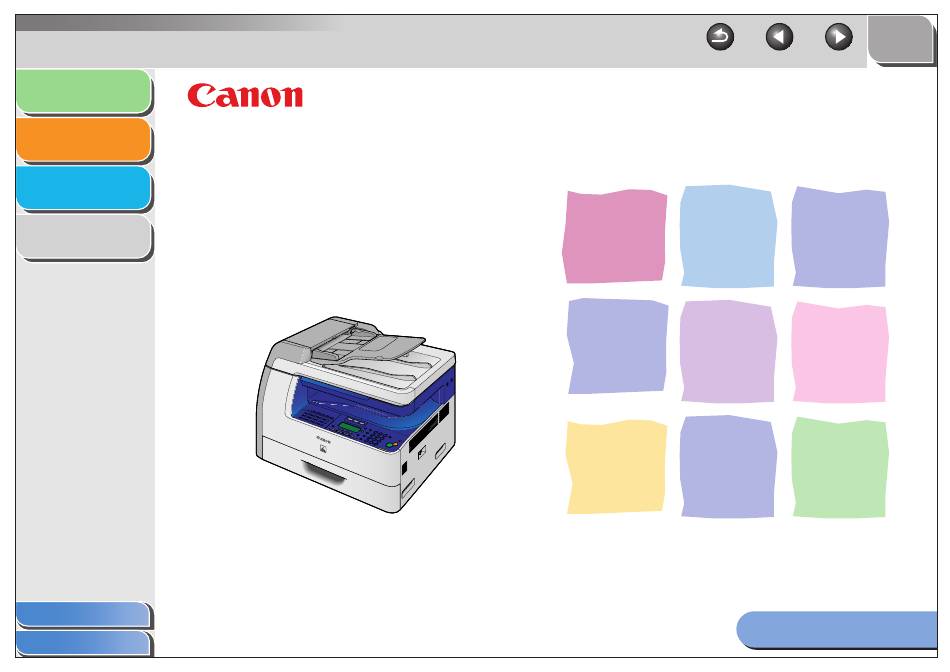Open the gray sidebar tab
The width and height of the screenshot is (950, 672).
point(84,237)
